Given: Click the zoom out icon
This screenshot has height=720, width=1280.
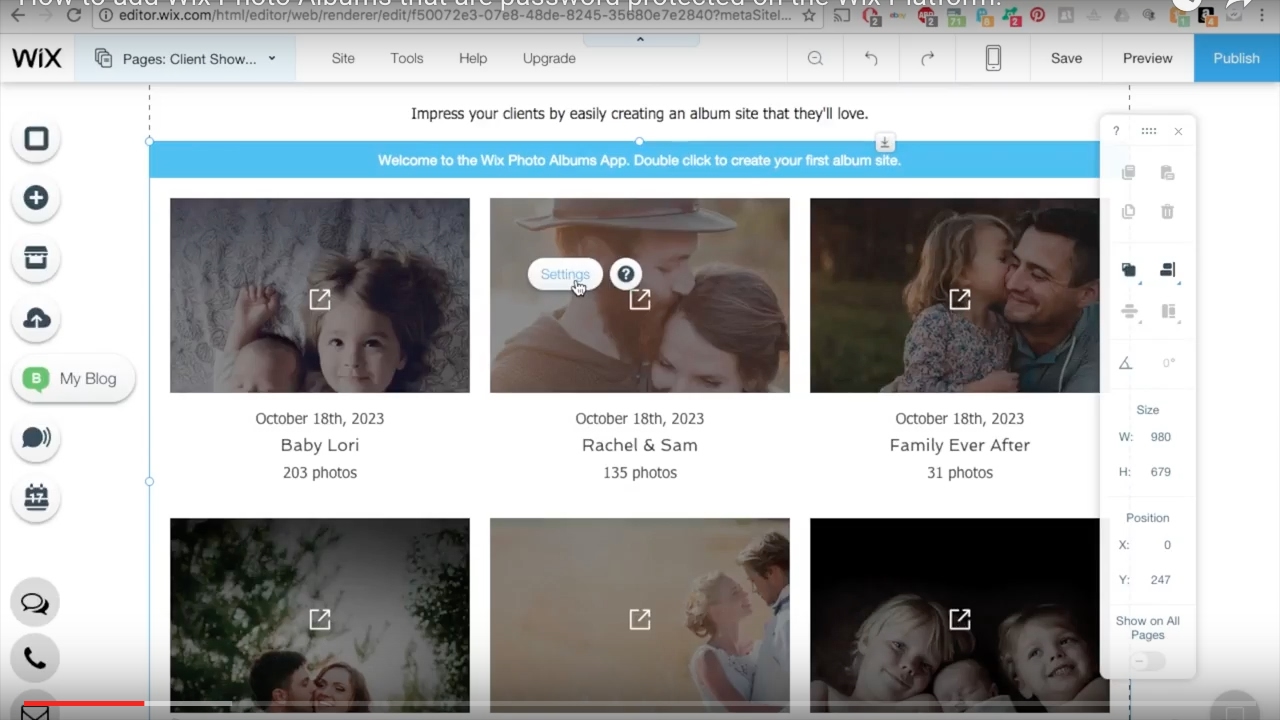Looking at the screenshot, I should (815, 58).
